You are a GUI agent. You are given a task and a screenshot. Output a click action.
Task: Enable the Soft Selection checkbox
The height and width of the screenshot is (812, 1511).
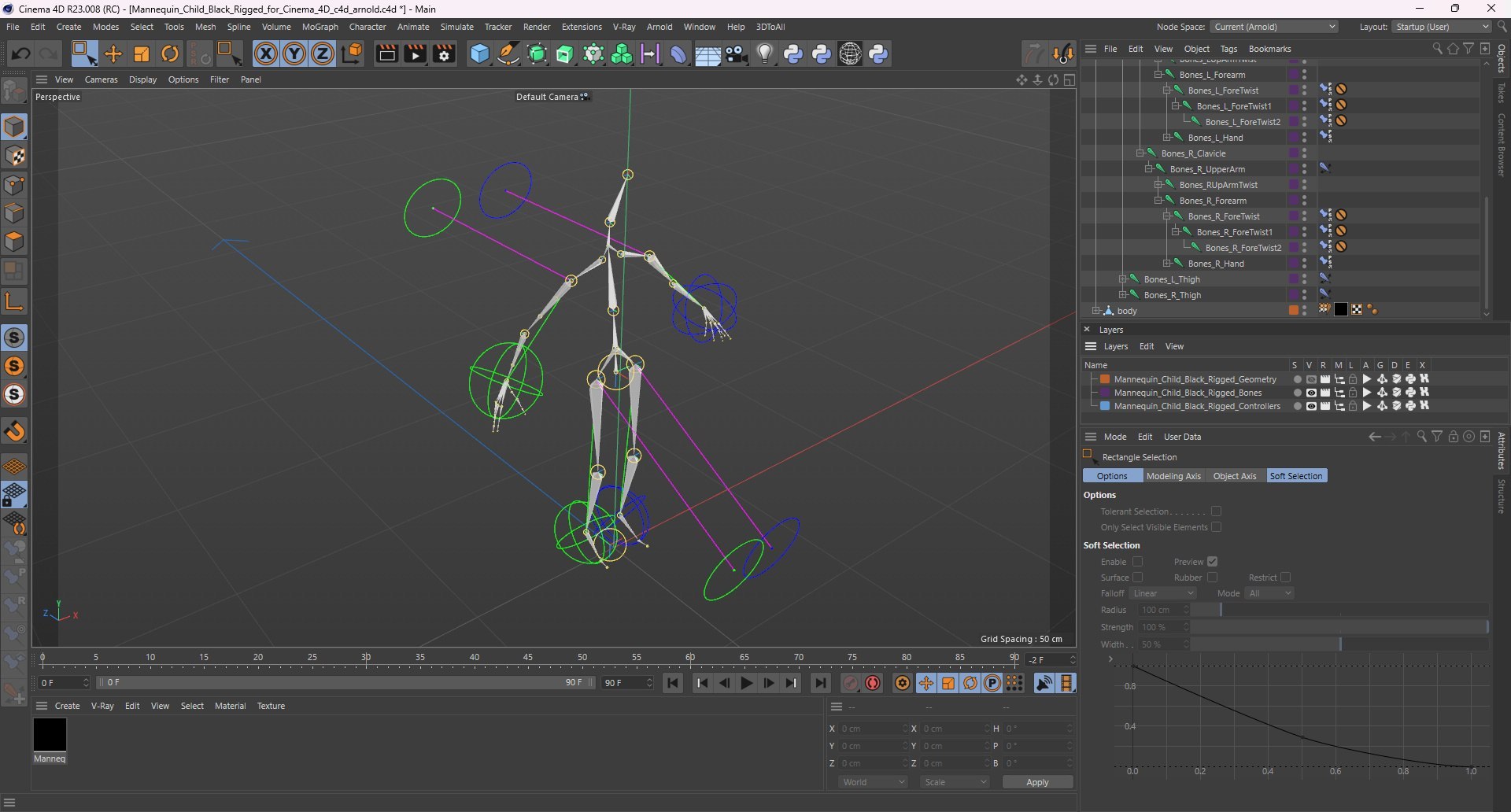point(1137,562)
